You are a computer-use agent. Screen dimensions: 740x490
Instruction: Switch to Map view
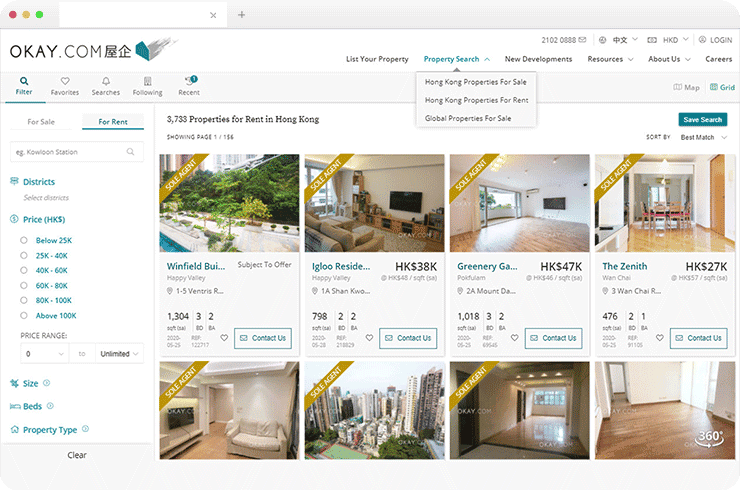pos(686,88)
